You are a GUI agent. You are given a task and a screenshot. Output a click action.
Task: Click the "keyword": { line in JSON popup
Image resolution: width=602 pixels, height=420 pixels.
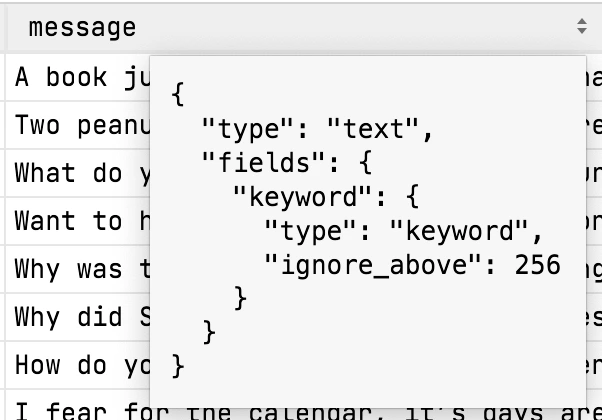(x=326, y=197)
